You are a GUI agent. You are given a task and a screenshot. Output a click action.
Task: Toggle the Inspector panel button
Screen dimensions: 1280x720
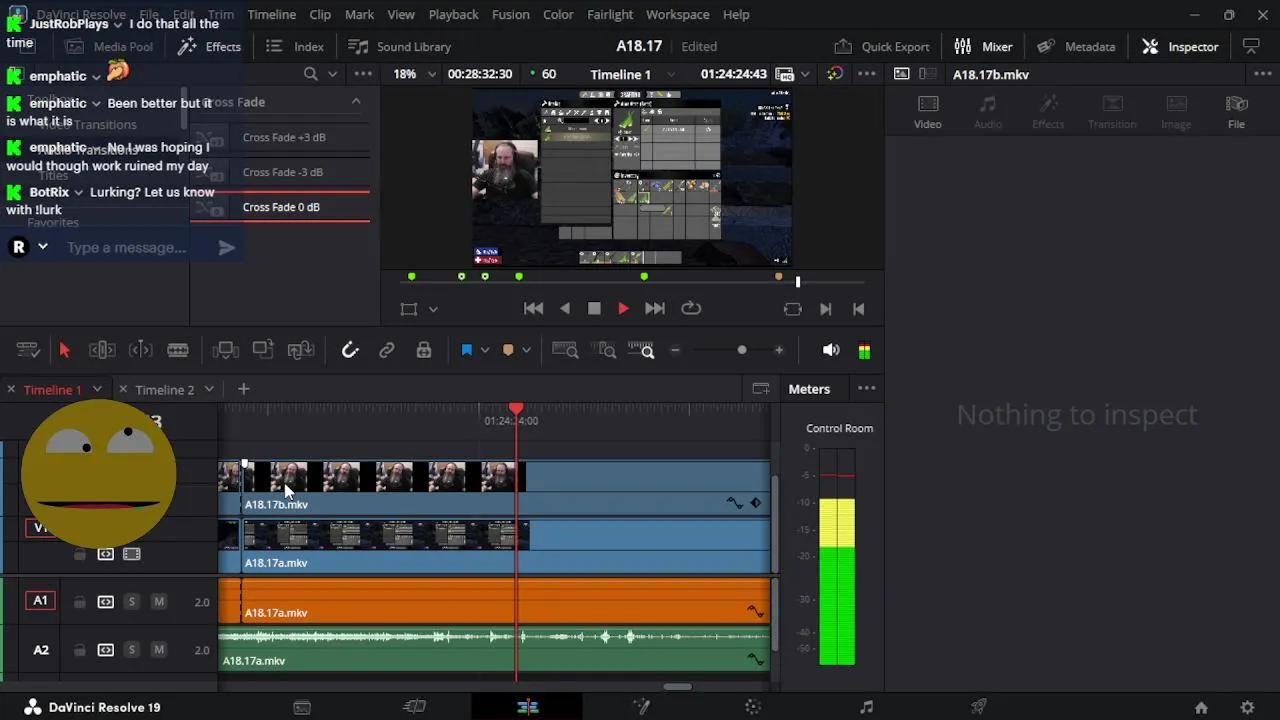coord(1180,46)
